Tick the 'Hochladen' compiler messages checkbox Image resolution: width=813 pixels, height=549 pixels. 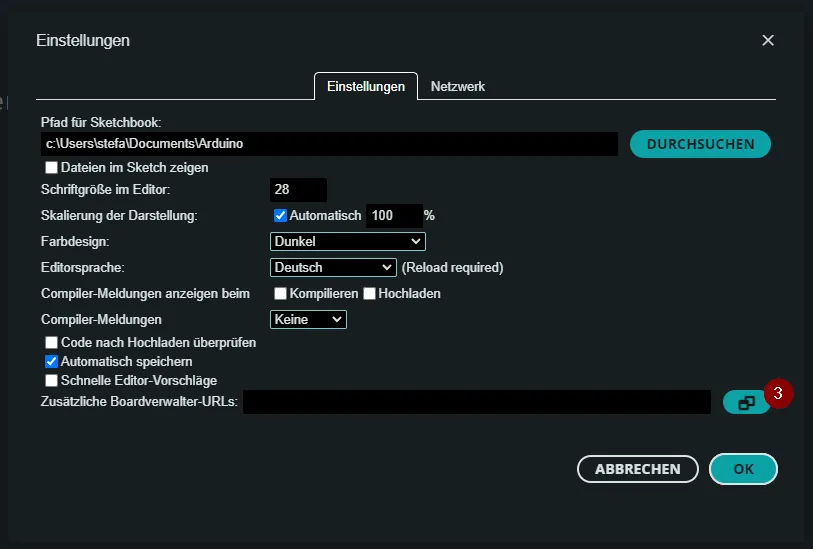(x=369, y=294)
